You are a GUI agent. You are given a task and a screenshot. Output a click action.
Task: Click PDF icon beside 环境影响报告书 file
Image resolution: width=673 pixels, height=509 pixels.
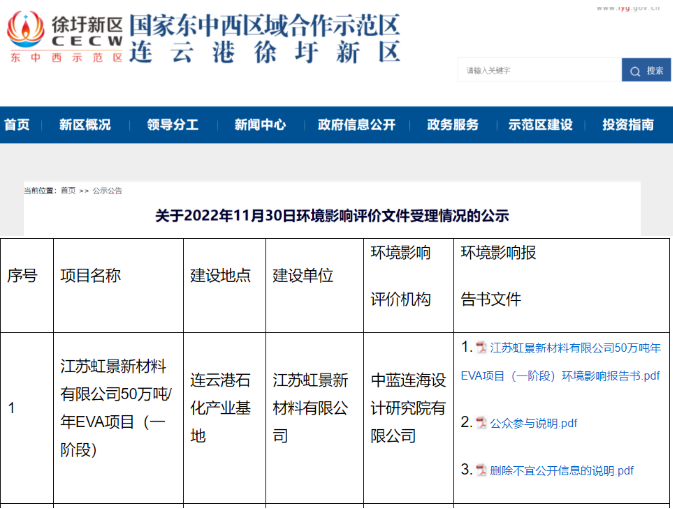[x=481, y=348]
